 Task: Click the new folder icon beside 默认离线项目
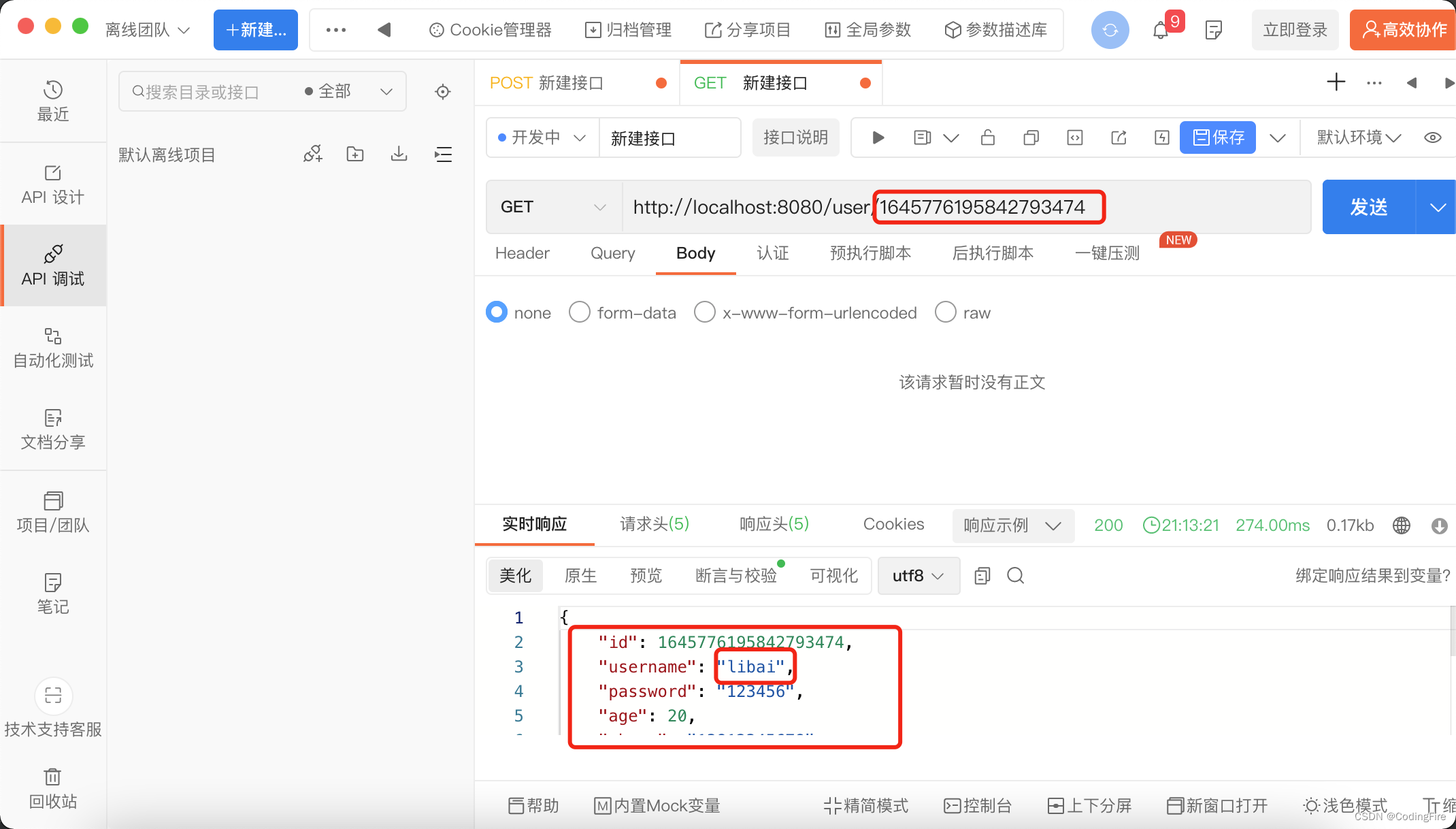[x=355, y=155]
